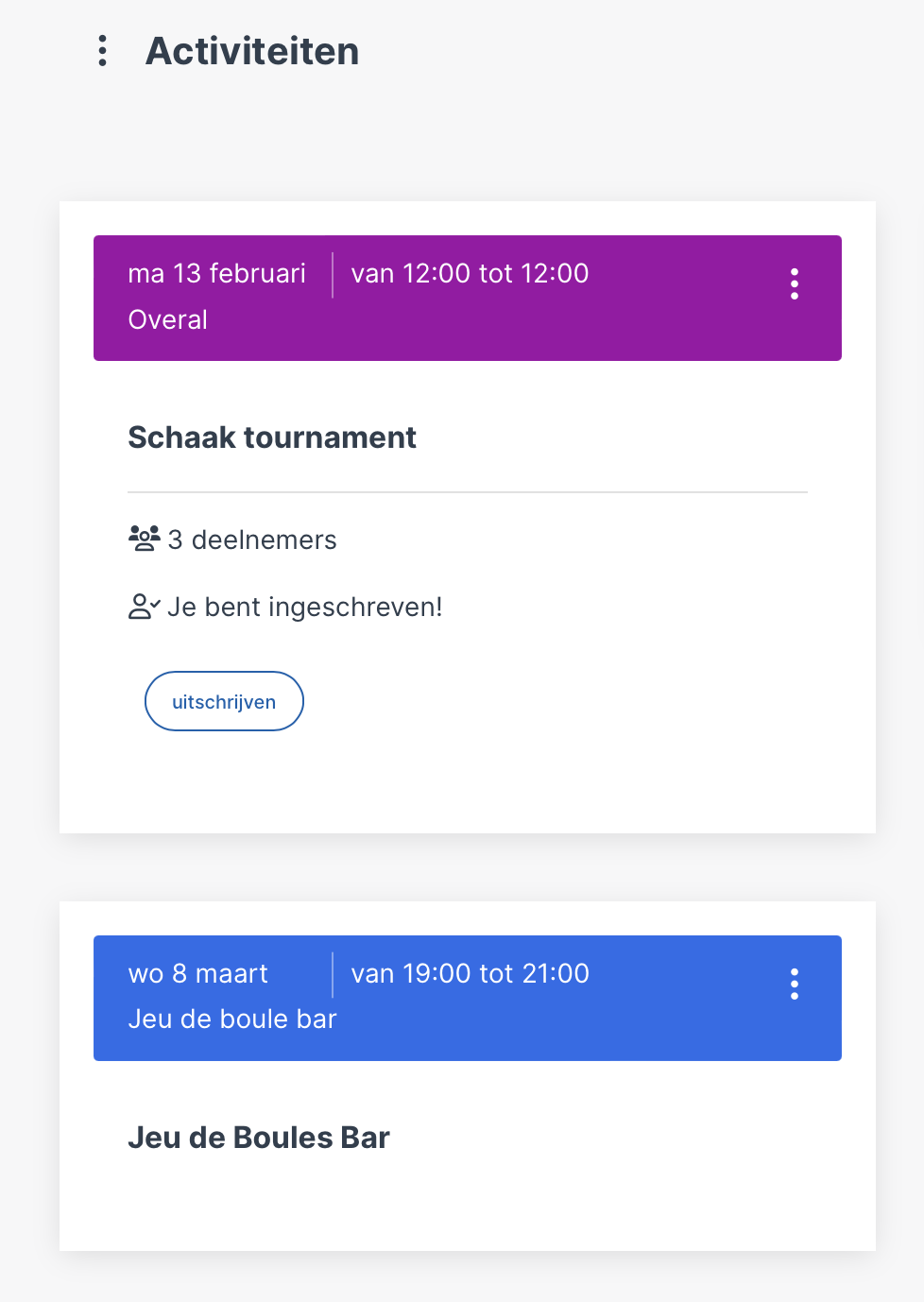924x1302 pixels.
Task: Click the uitschrijven button
Action: [224, 701]
